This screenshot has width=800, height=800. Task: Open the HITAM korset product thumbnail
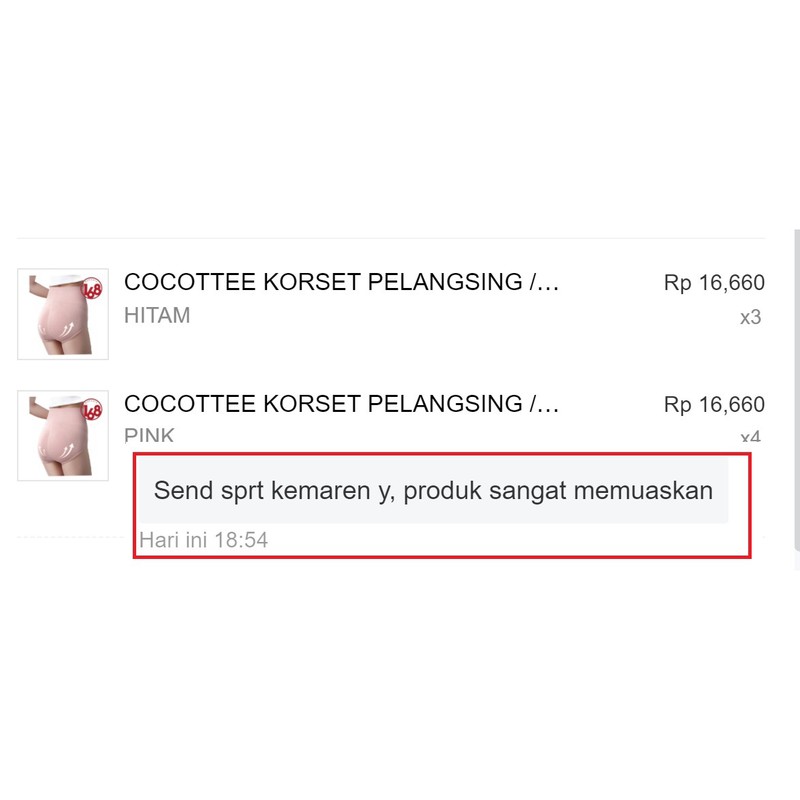tap(63, 314)
